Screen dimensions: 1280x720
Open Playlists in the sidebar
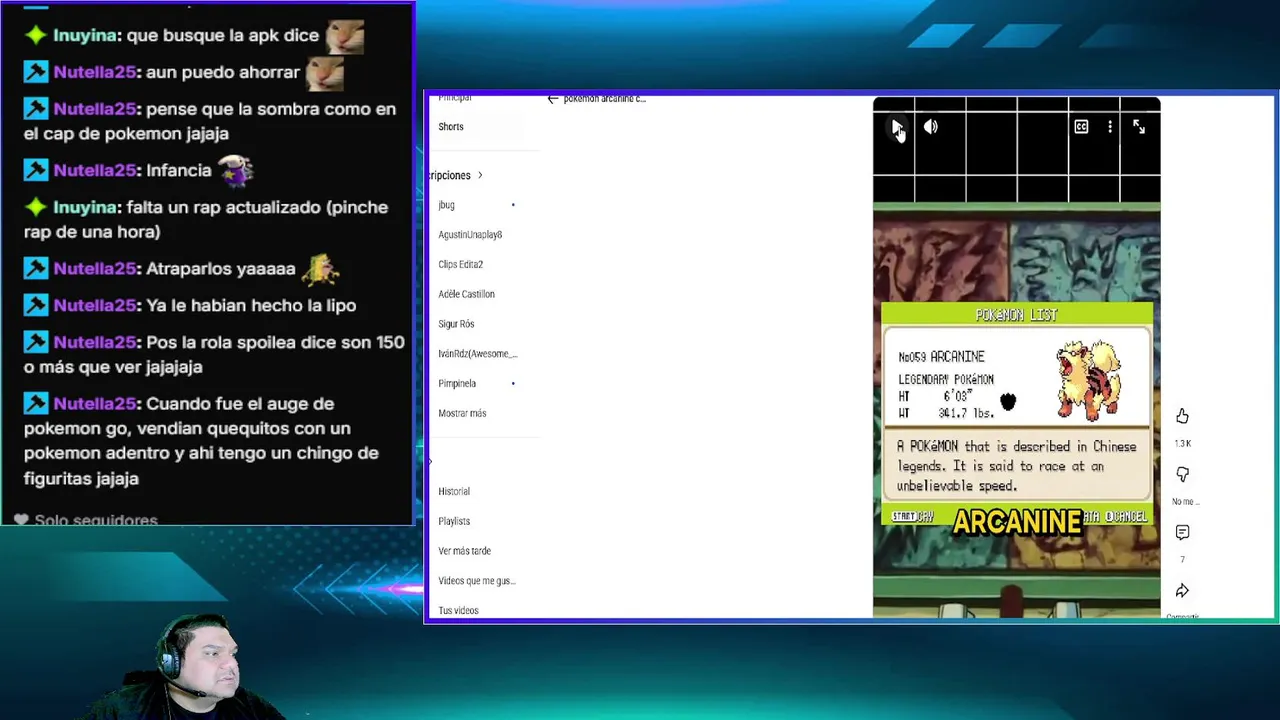point(454,522)
